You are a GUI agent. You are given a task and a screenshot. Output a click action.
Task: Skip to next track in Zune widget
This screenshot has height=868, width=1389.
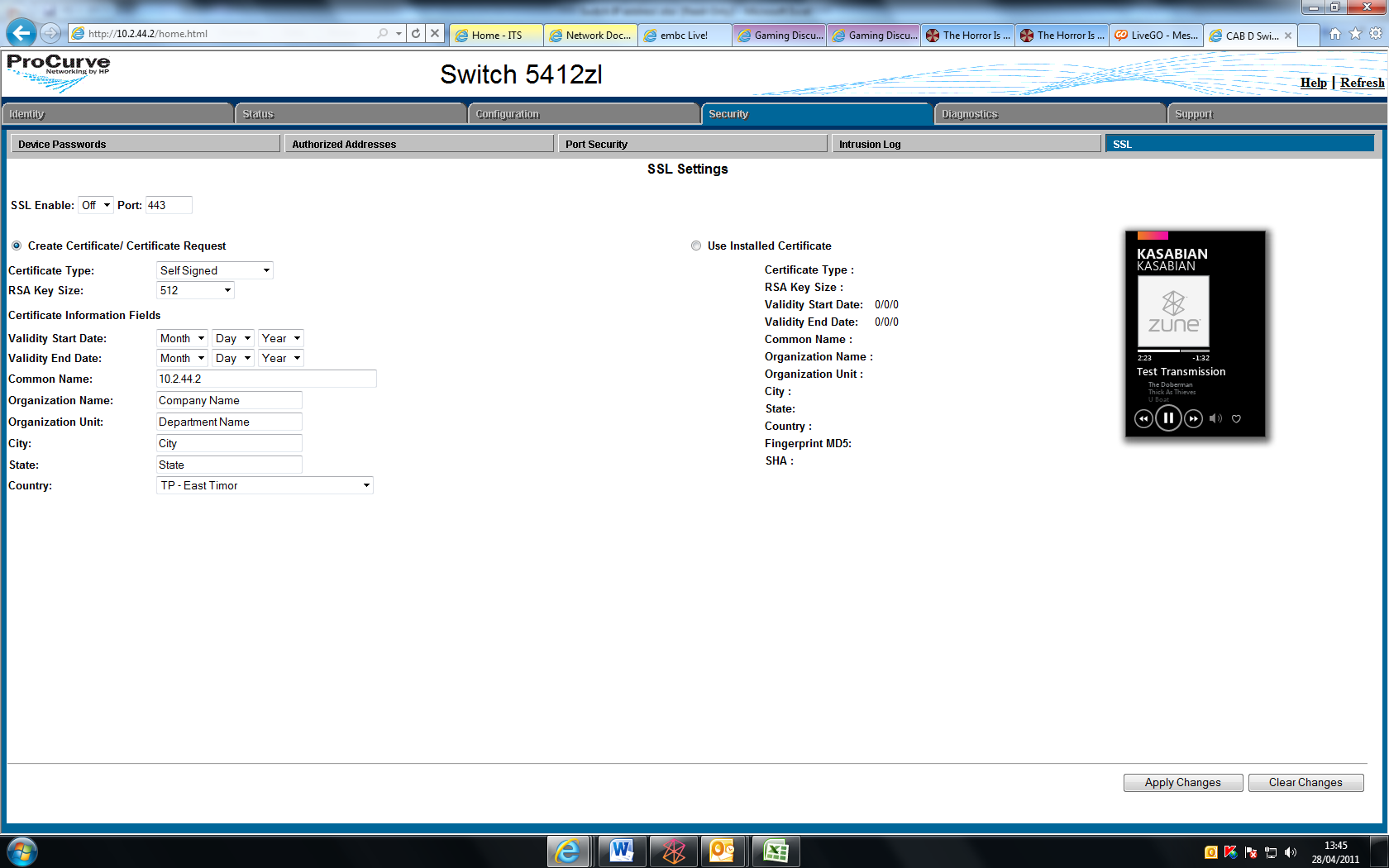point(1193,419)
